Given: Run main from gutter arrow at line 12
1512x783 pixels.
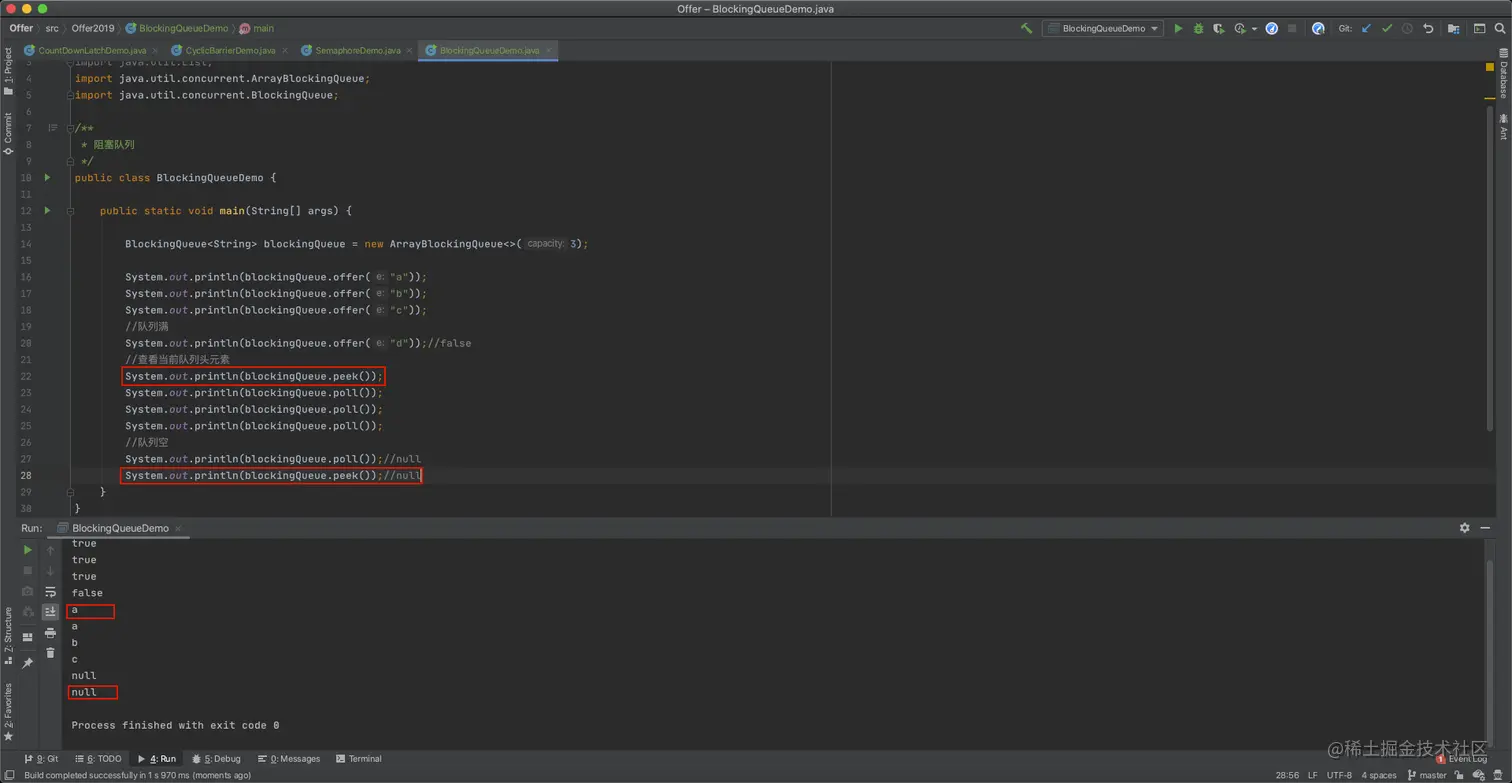Looking at the screenshot, I should [47, 211].
